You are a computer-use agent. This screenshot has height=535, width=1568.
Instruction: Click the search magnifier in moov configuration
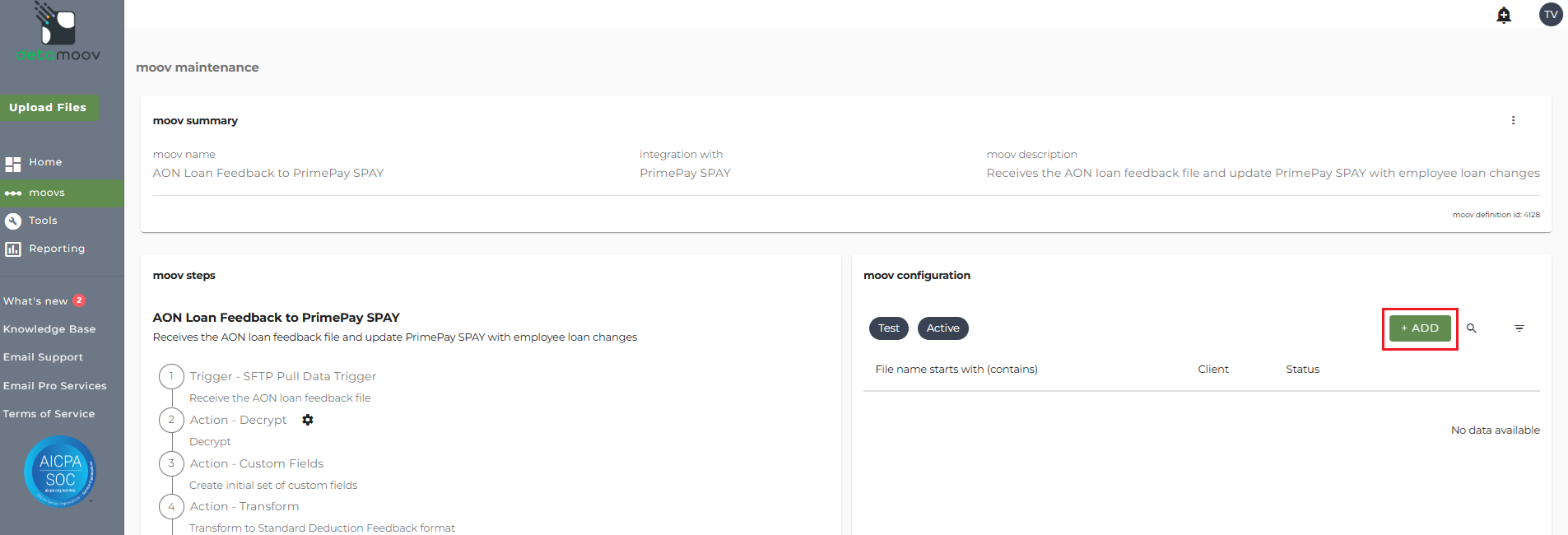(x=1472, y=328)
